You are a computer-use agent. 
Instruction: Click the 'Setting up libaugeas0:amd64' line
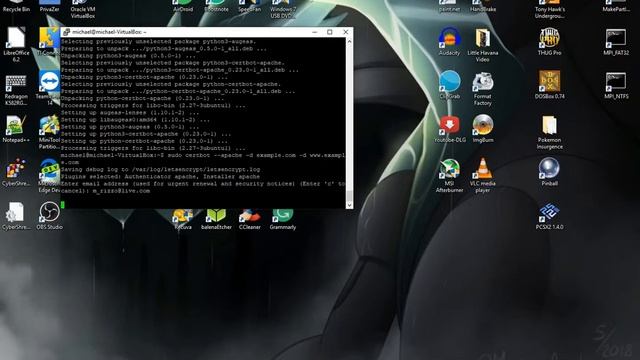pos(136,120)
